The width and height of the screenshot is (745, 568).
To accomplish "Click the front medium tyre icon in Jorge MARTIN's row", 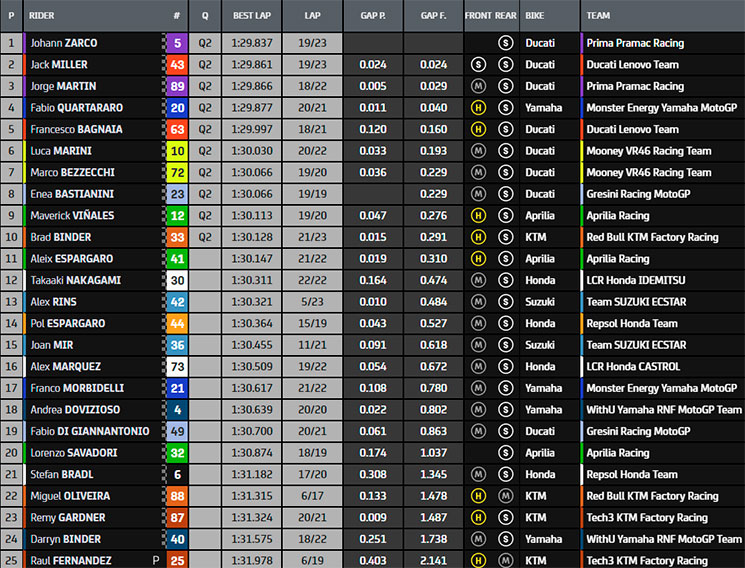I will [478, 86].
